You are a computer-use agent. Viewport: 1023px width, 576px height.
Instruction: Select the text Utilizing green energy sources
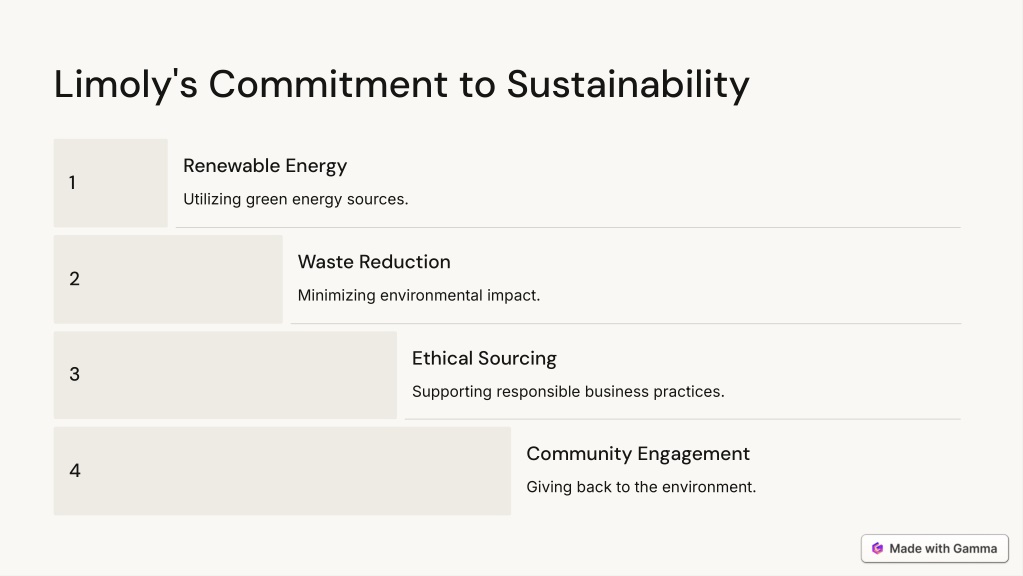[x=296, y=199]
